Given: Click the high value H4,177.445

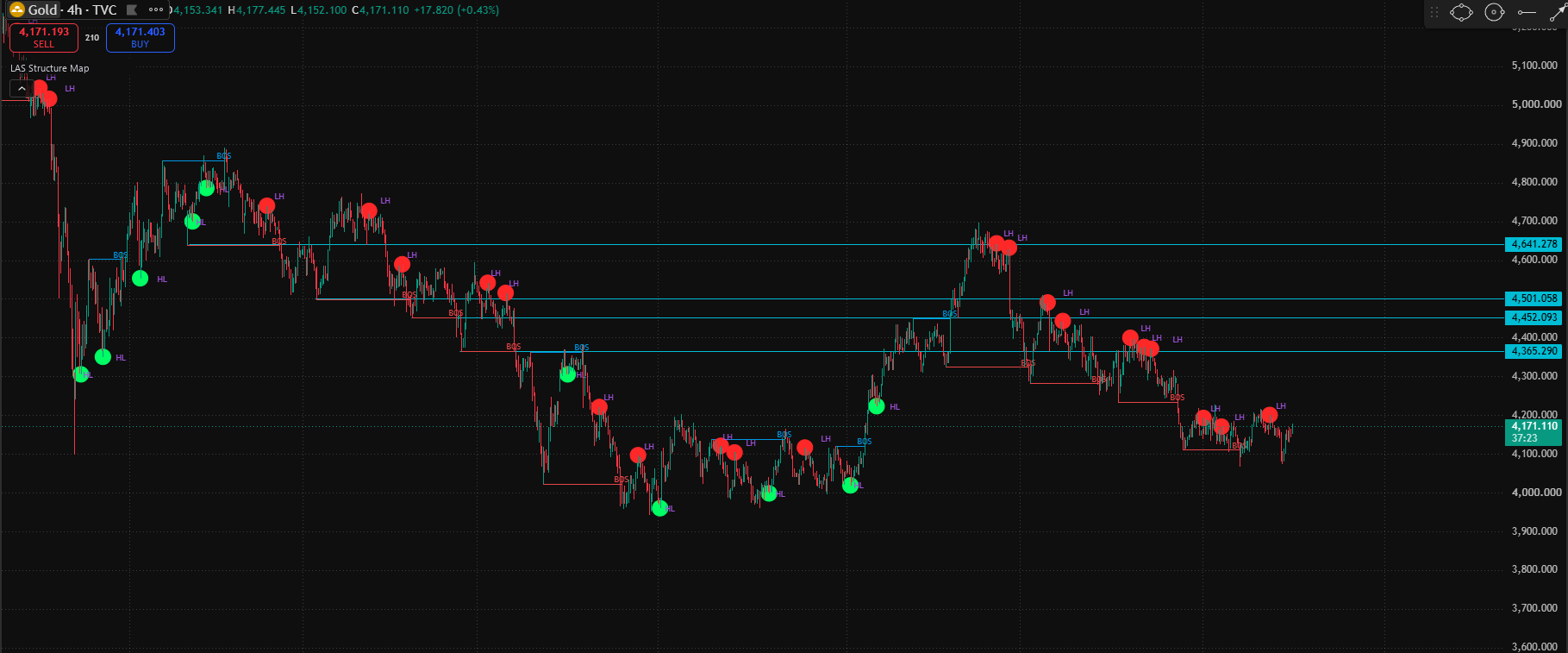Looking at the screenshot, I should click(256, 10).
